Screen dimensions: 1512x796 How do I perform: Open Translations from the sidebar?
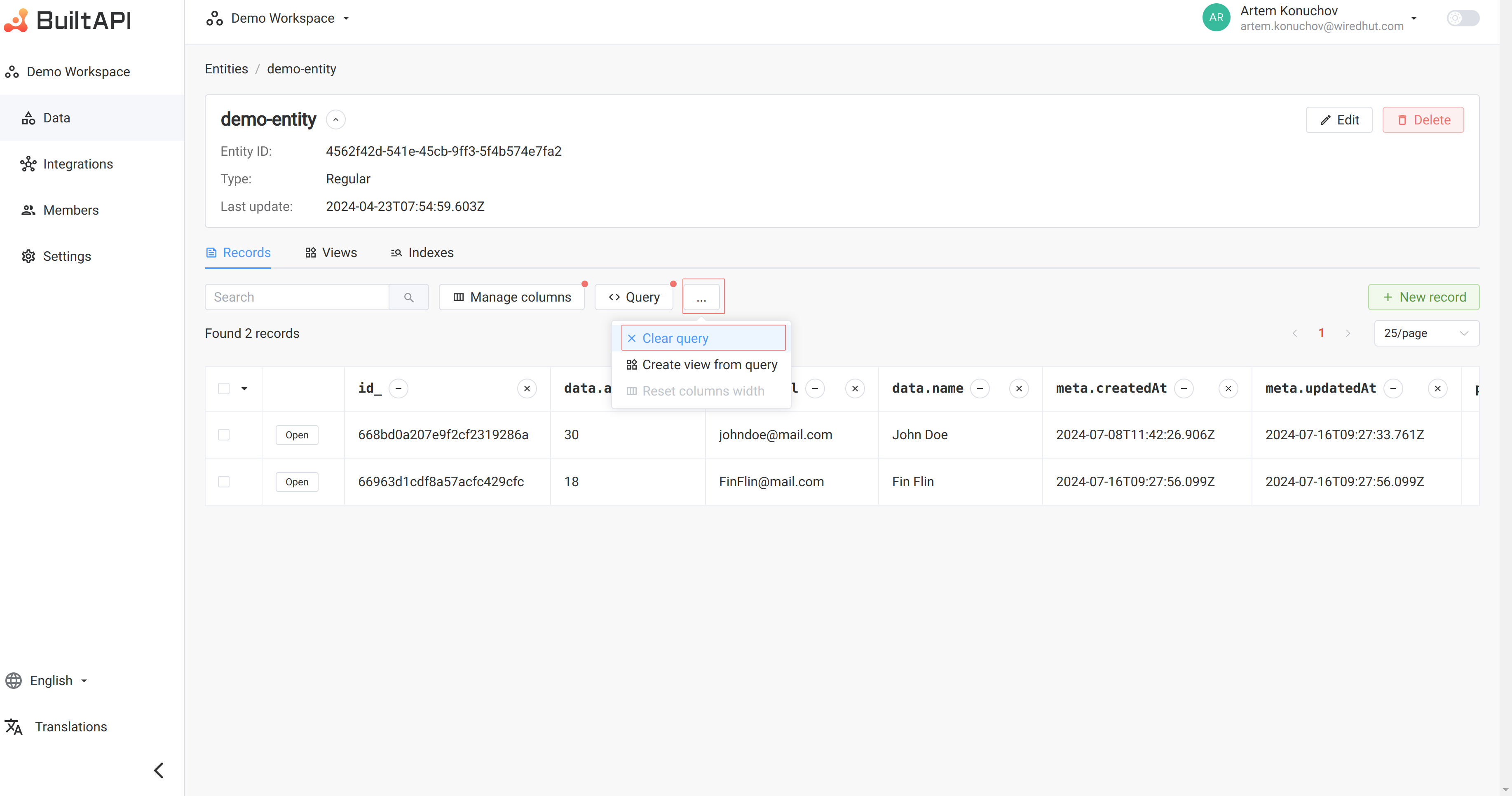56,727
